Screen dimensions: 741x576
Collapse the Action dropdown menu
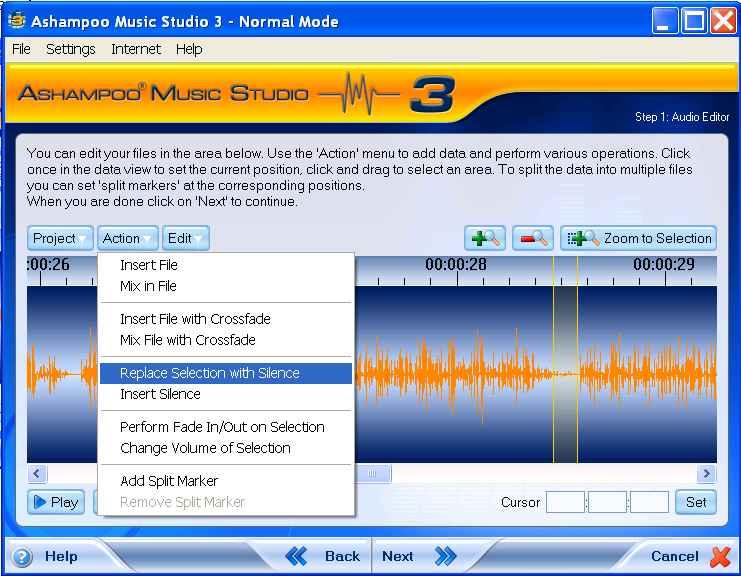pos(128,238)
